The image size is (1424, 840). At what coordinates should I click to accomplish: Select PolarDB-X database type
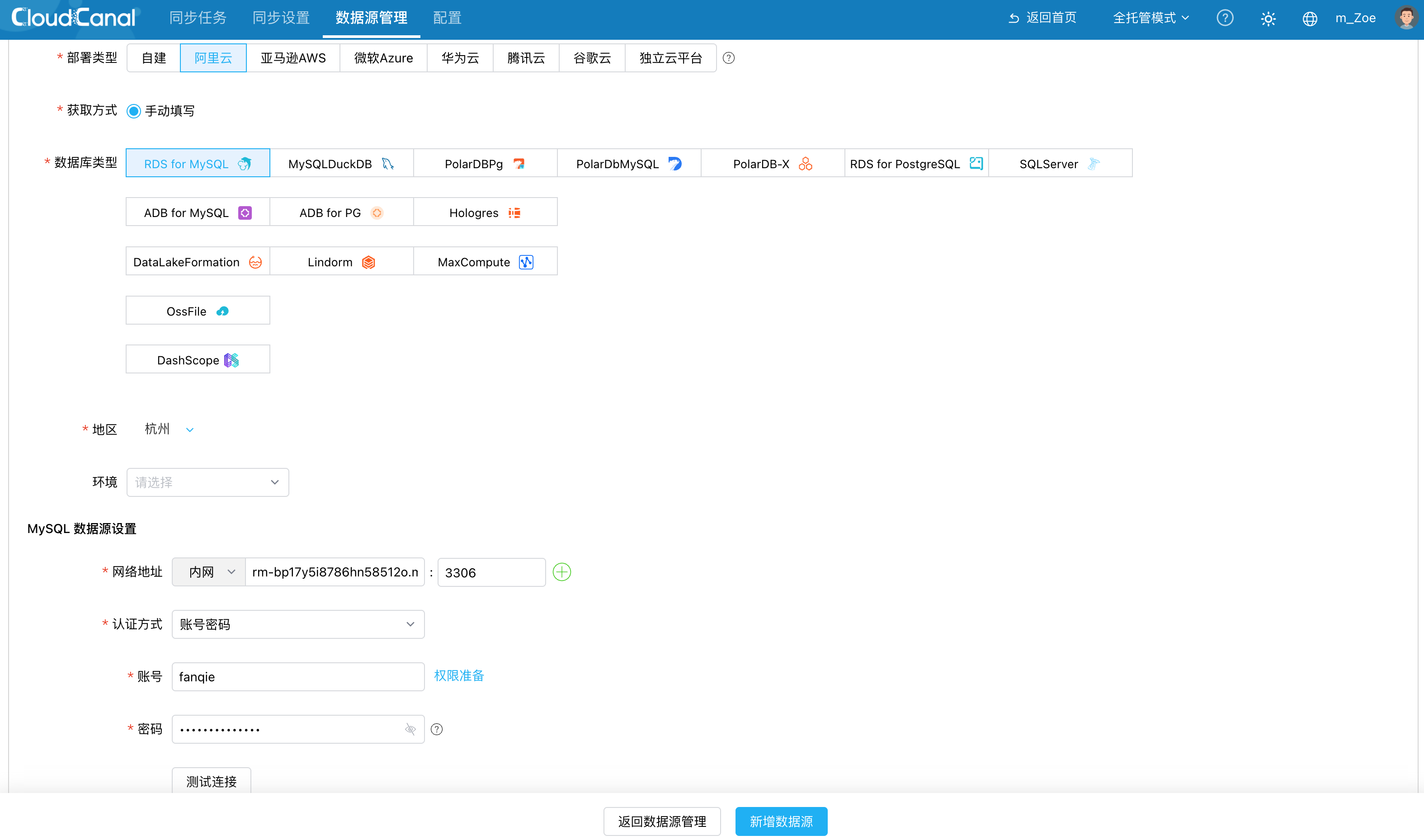773,164
